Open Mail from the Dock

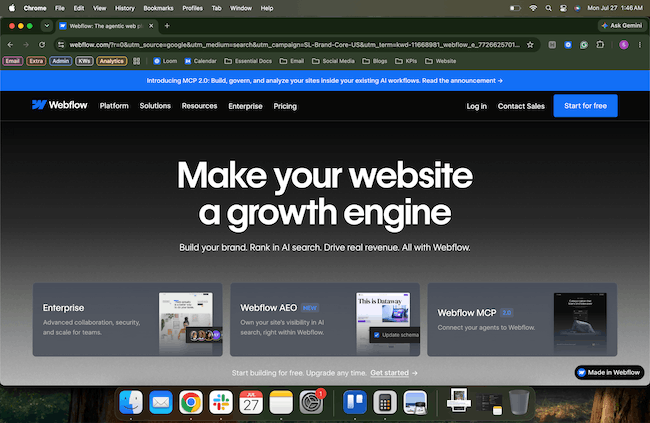click(161, 402)
